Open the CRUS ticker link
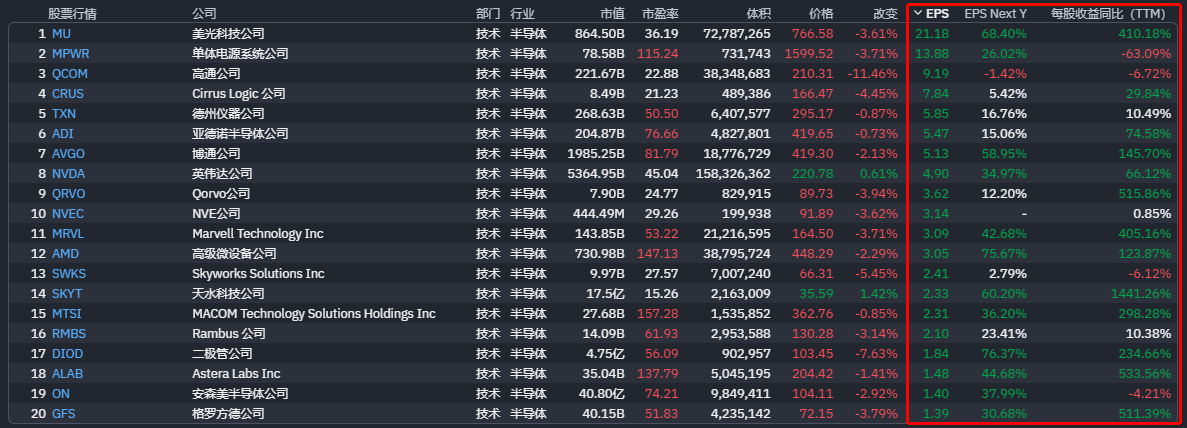The height and width of the screenshot is (428, 1187). (x=68, y=94)
